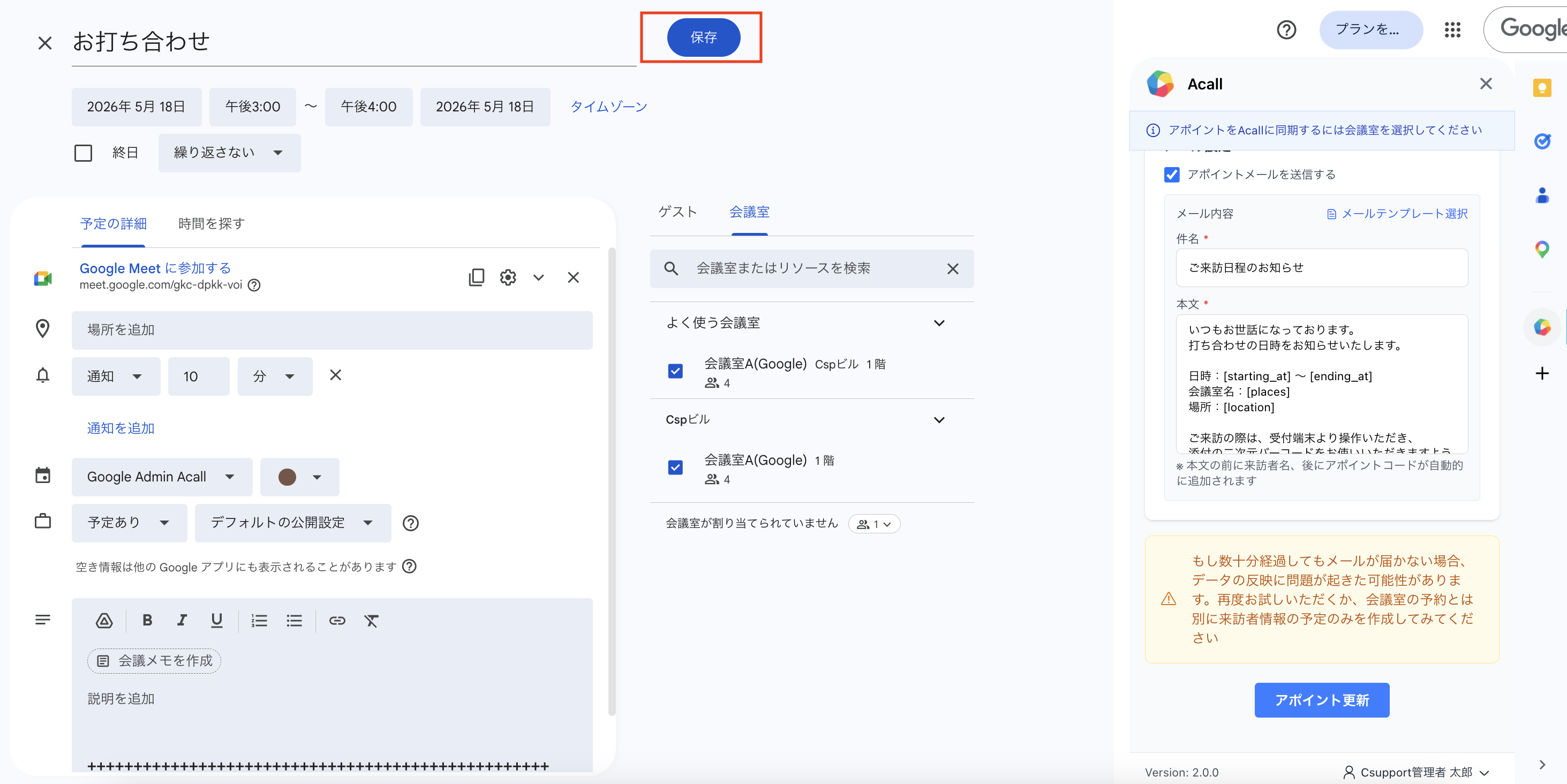The height and width of the screenshot is (784, 1567).
Task: Select the Acall add-on icon in side rail
Action: (1541, 327)
